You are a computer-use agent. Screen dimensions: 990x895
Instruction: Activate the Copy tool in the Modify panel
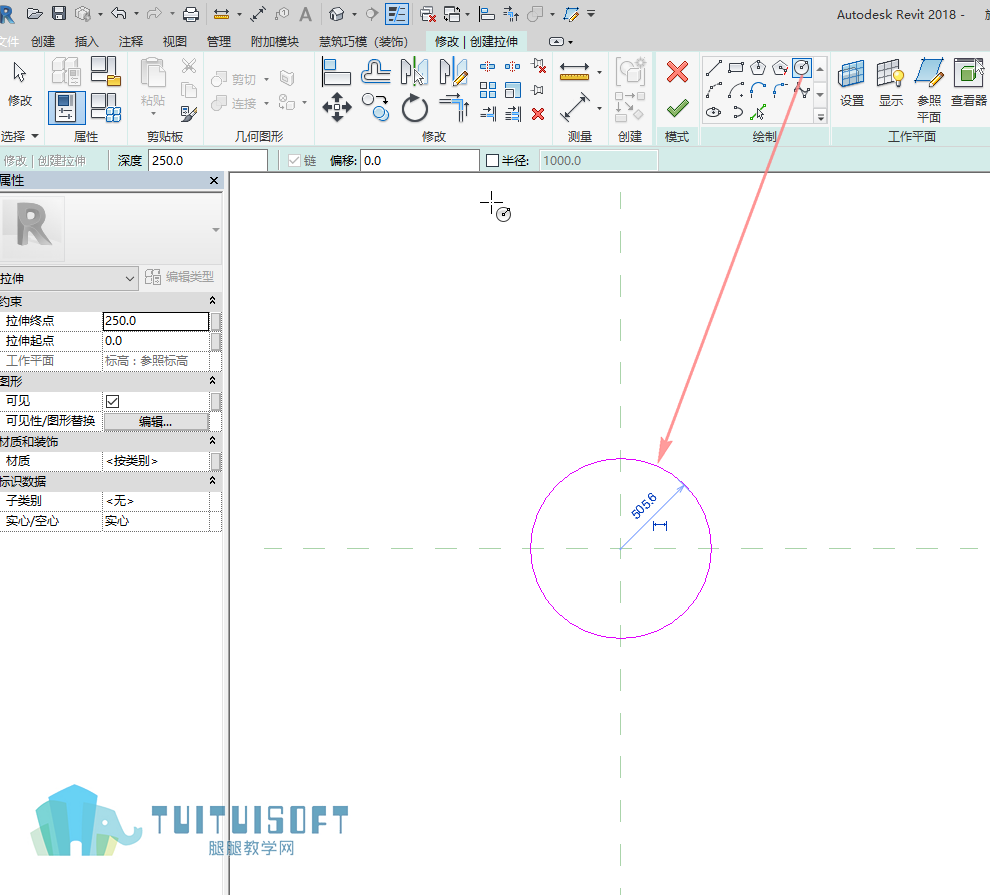tap(375, 107)
